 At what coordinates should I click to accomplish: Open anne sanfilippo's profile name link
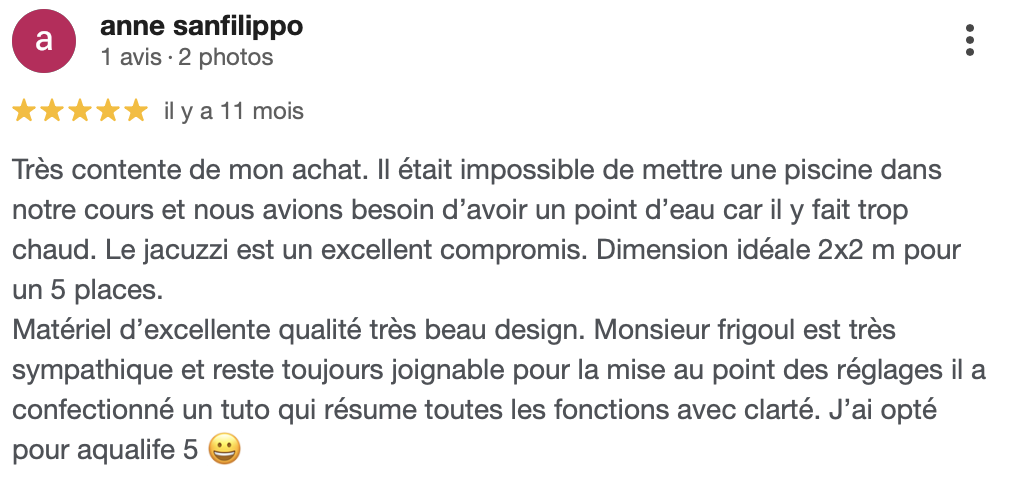click(x=201, y=27)
